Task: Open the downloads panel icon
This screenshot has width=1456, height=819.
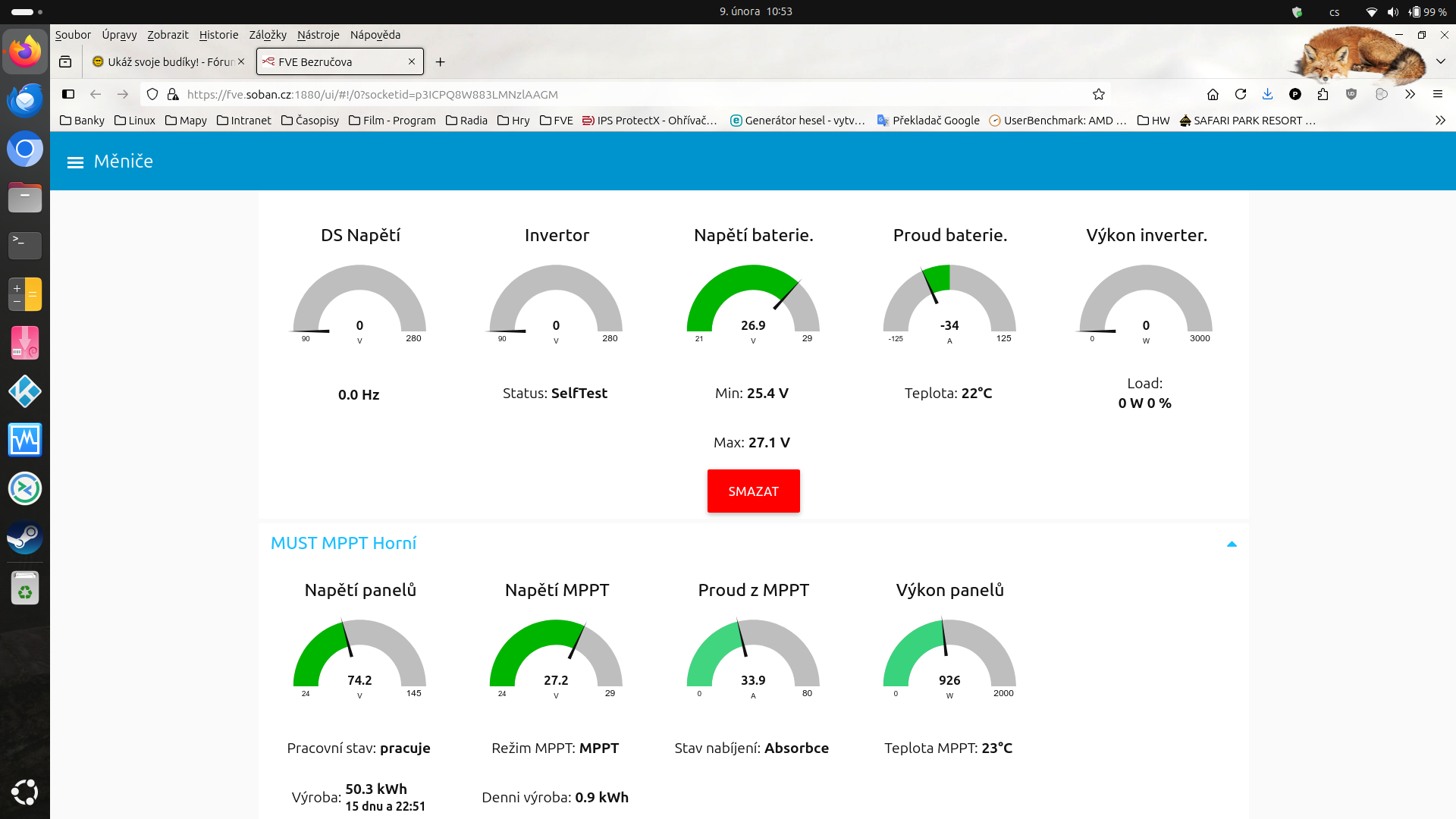Action: 1267,94
